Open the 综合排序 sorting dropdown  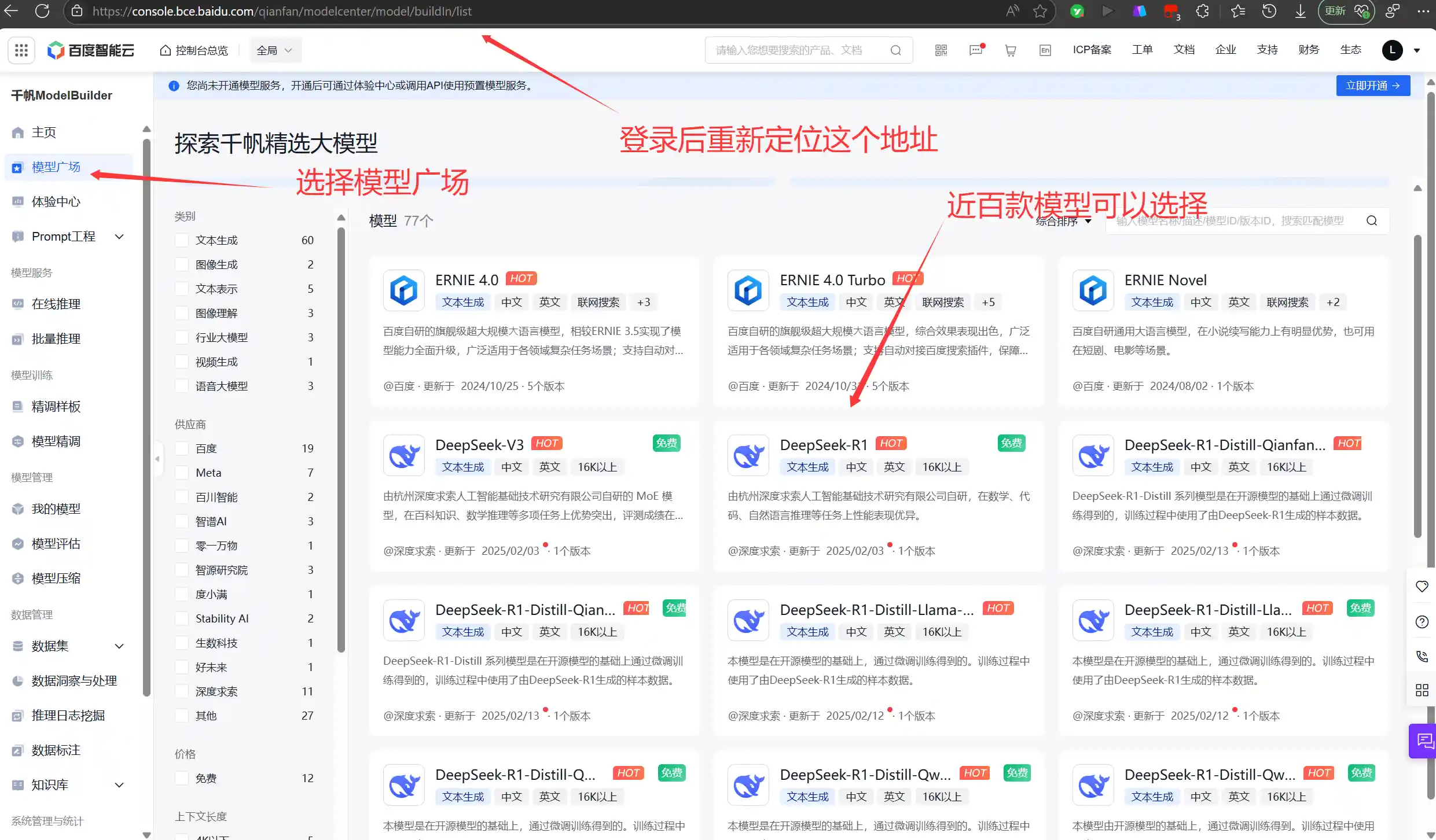pos(1064,221)
